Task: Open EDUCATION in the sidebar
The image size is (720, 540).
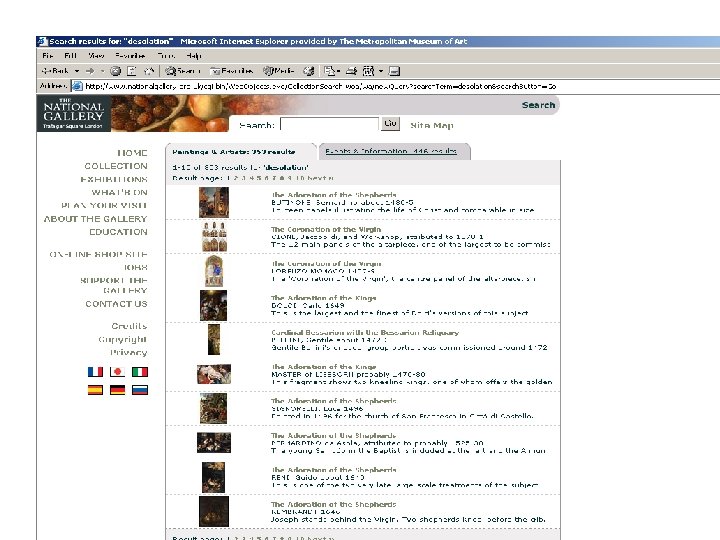Action: tap(118, 232)
